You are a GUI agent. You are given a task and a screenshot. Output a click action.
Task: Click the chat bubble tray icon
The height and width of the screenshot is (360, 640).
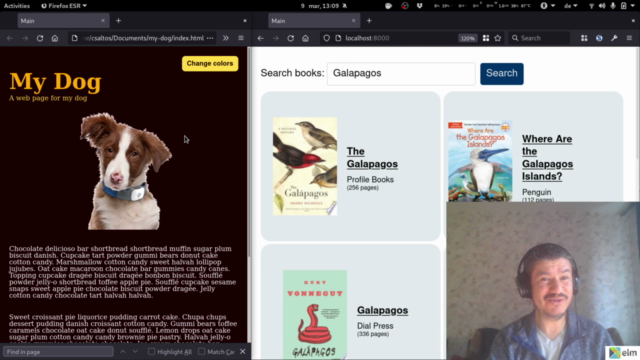tap(389, 6)
